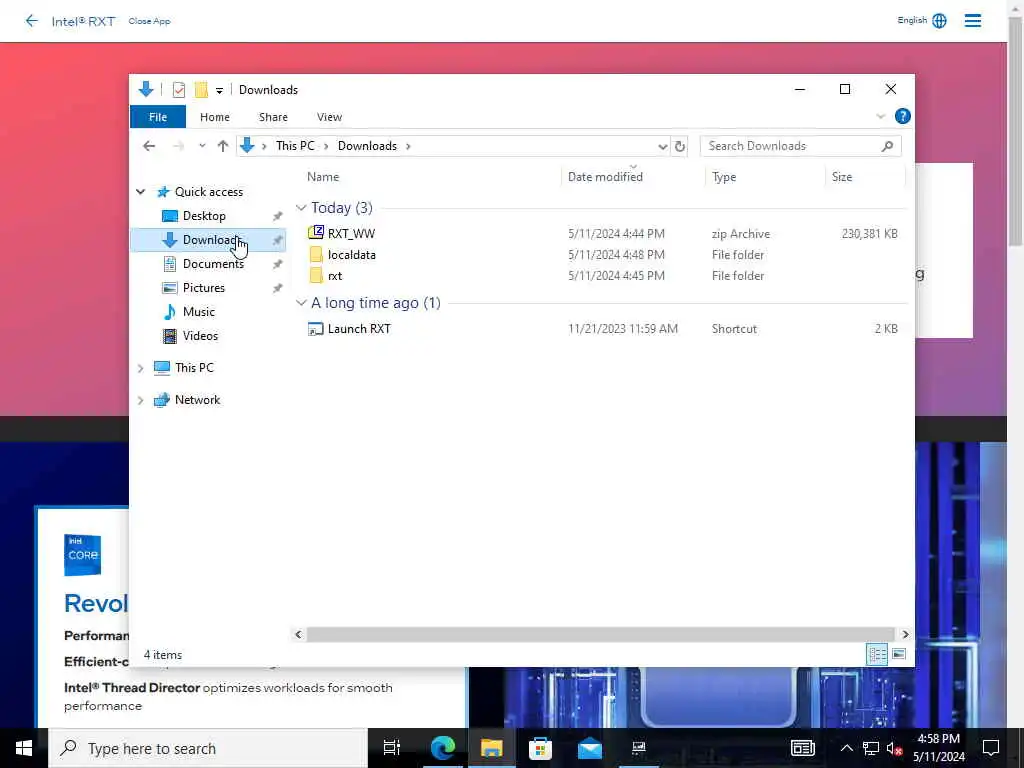Refresh the Downloads folder
Viewport: 1024px width, 768px height.
[x=680, y=146]
